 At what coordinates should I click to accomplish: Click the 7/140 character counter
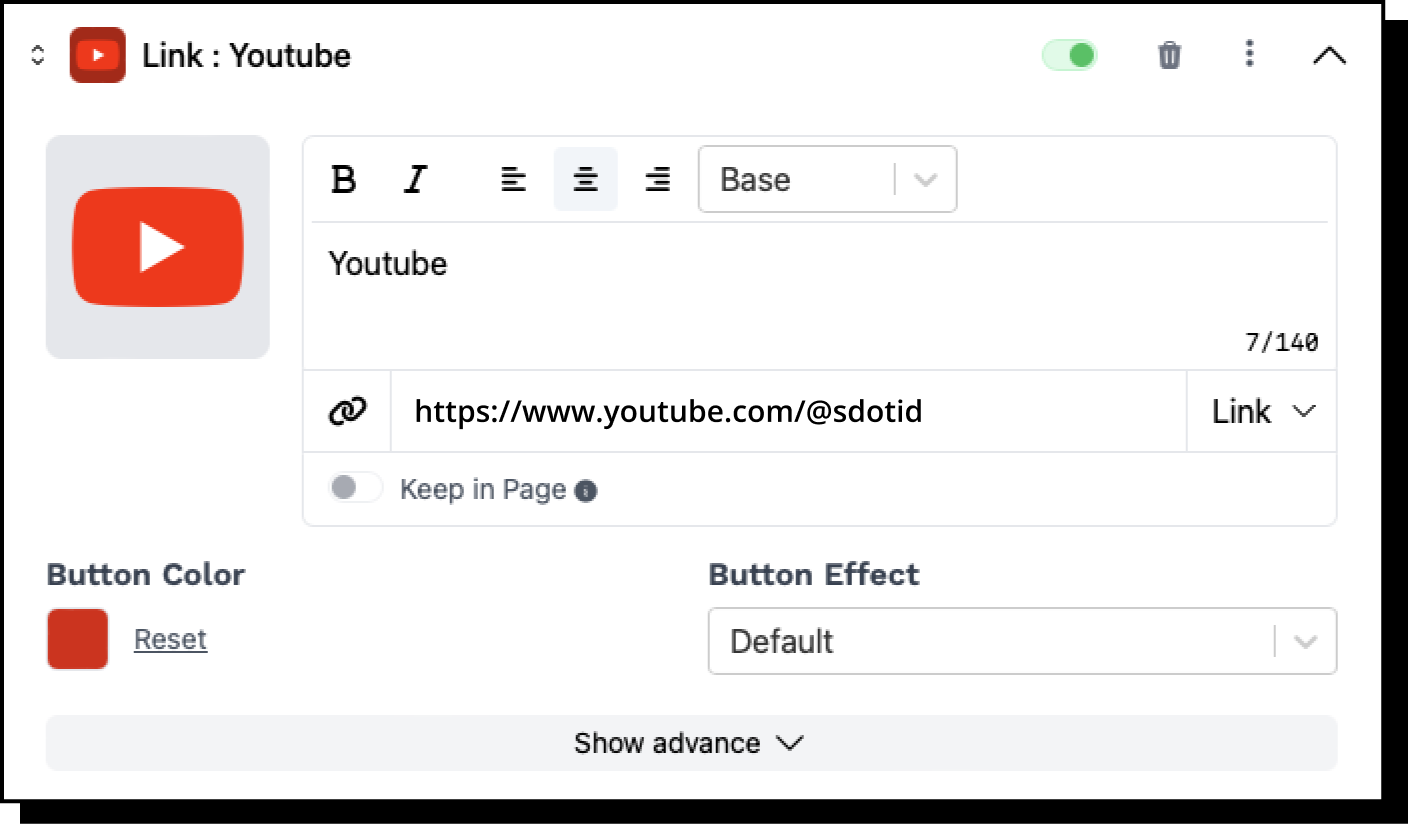coord(1281,343)
